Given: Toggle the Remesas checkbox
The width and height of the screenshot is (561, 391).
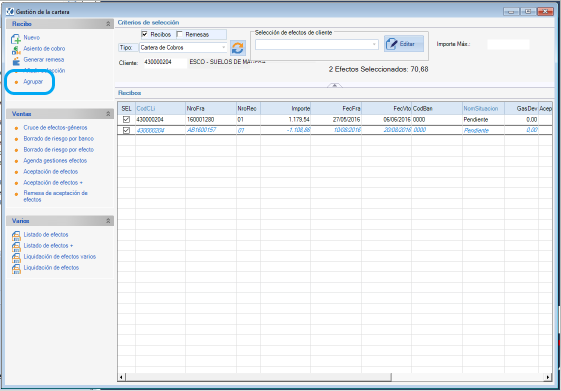Looking at the screenshot, I should [x=180, y=34].
